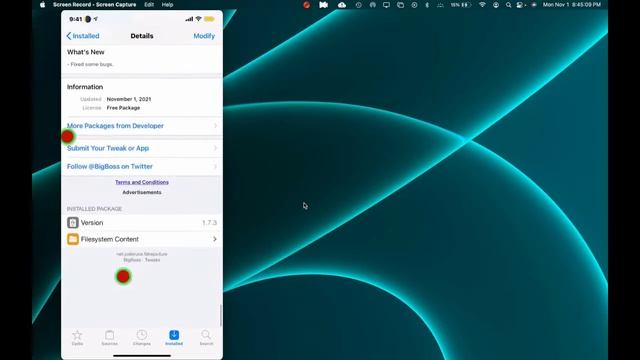Click the Version package icon
This screenshot has height=360, width=640.
73,222
